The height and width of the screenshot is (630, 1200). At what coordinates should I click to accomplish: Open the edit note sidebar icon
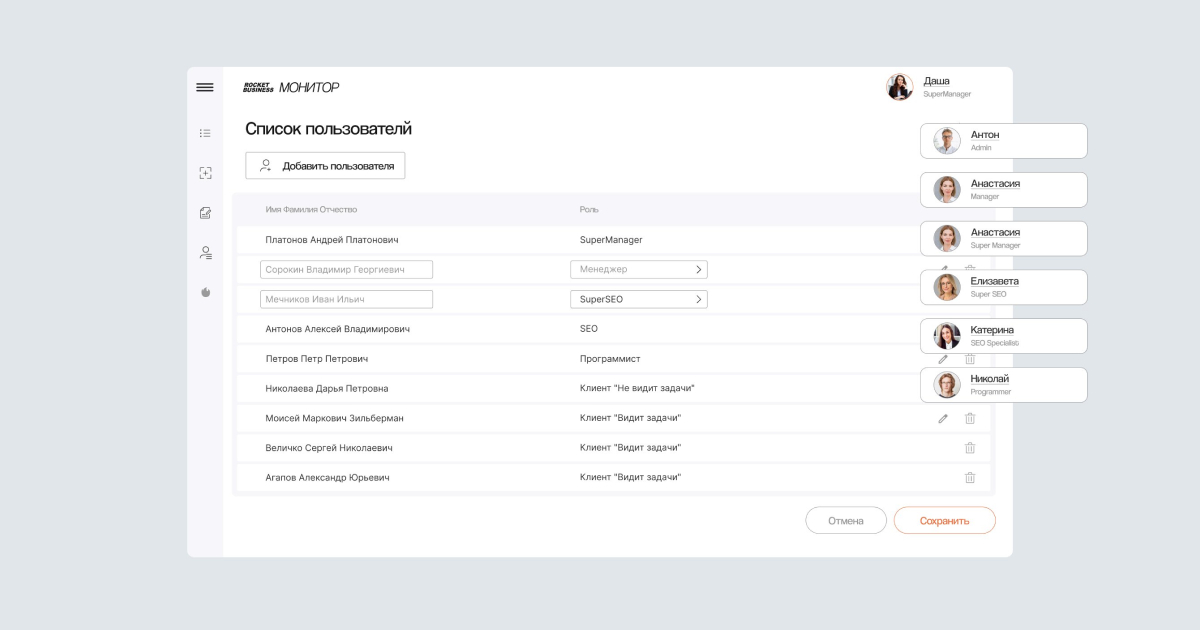point(205,213)
